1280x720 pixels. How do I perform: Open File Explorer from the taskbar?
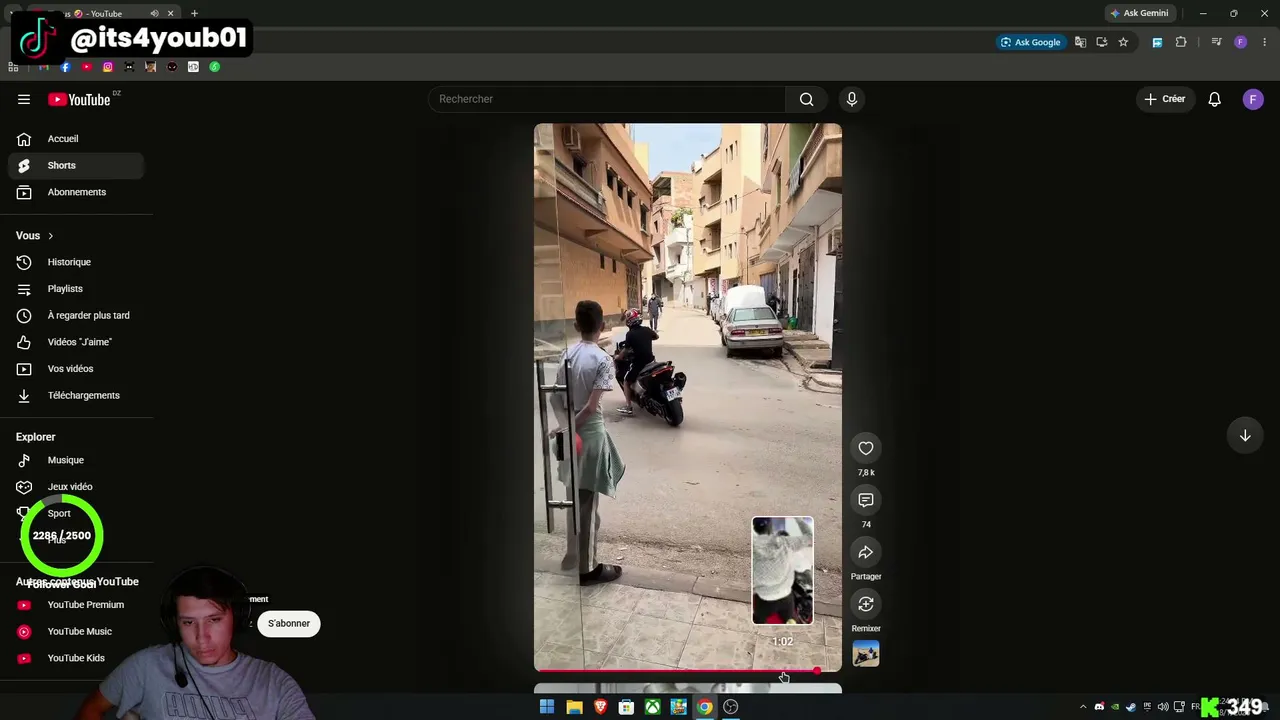(x=574, y=707)
